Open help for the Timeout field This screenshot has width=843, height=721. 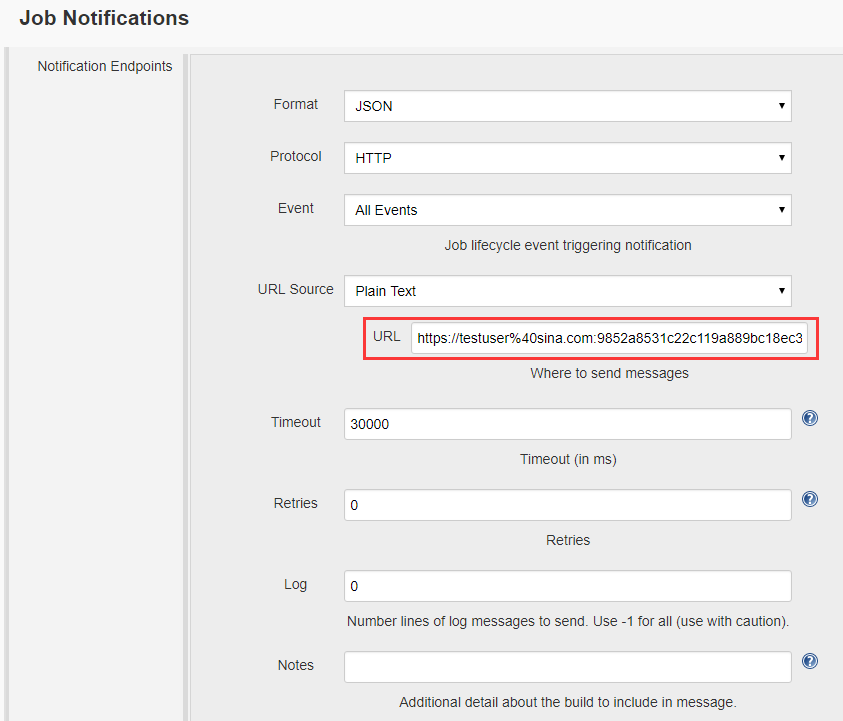[x=810, y=418]
